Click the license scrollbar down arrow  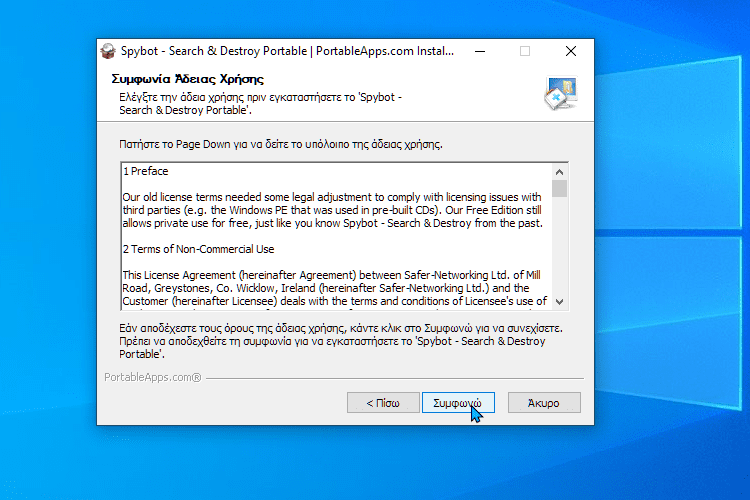click(559, 302)
